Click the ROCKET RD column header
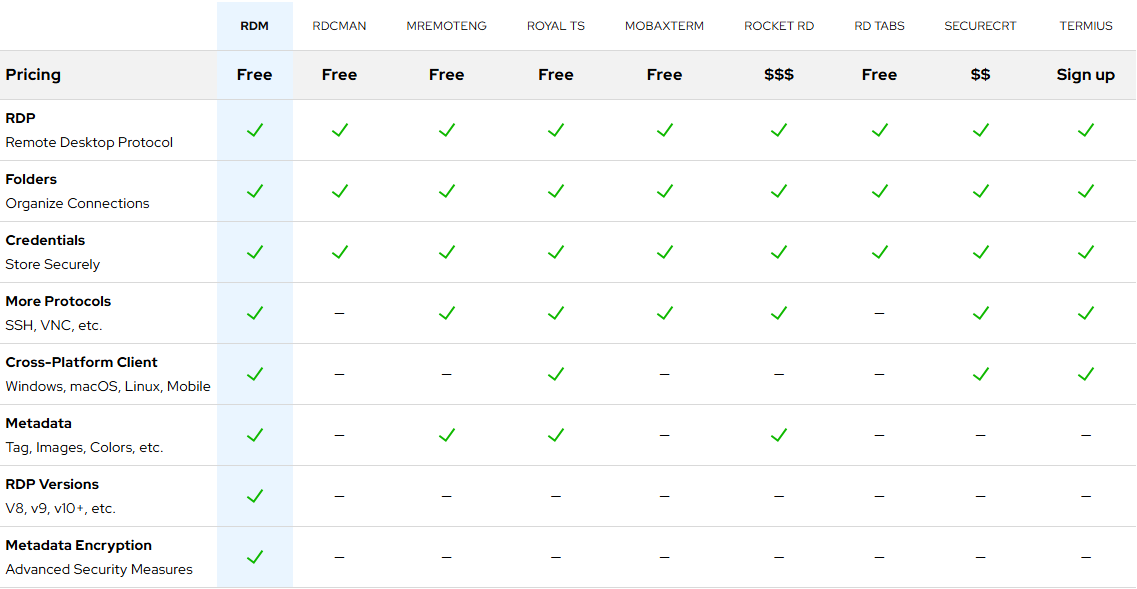 click(x=779, y=26)
